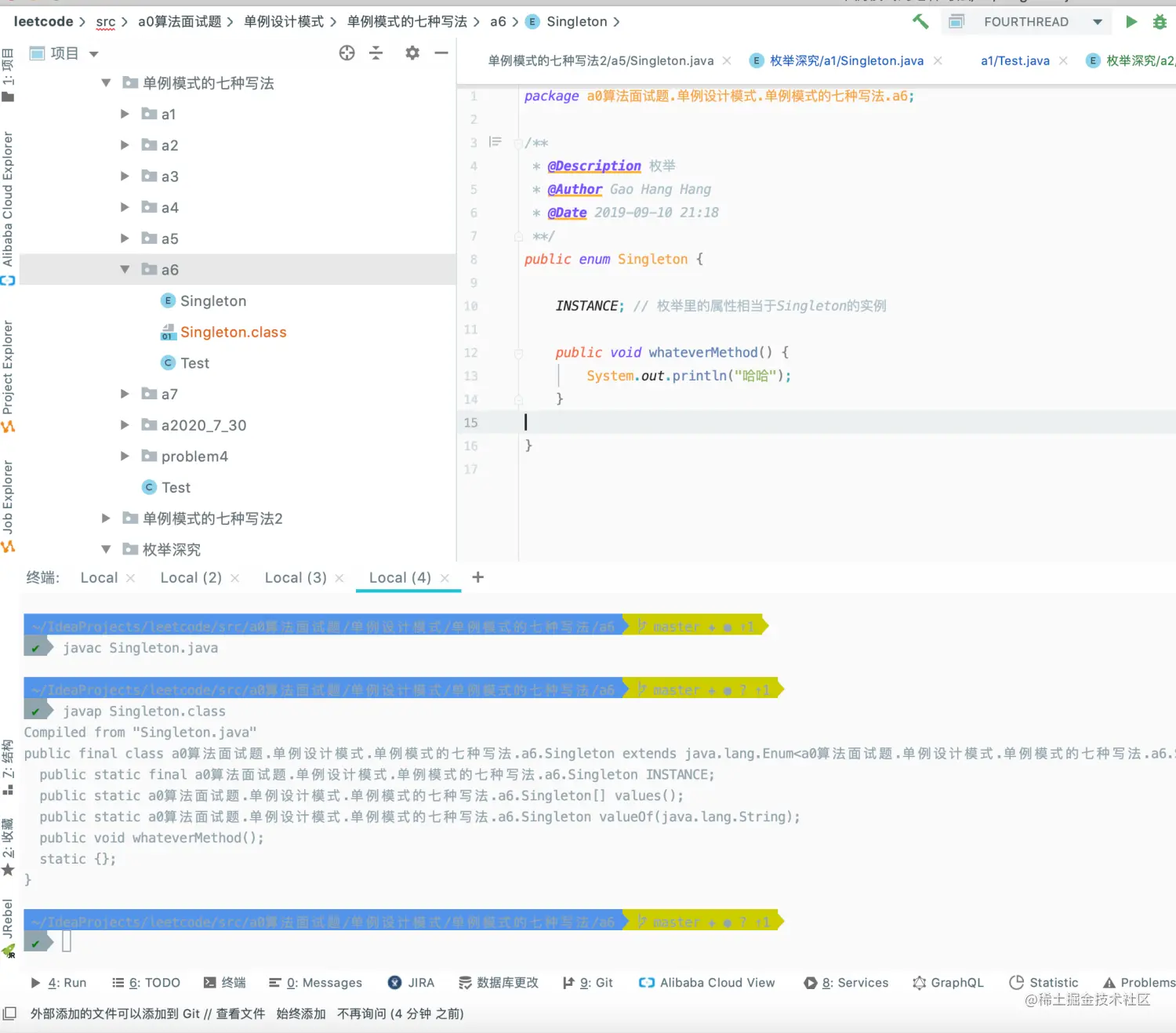The image size is (1176, 1033).
Task: Close the a5/Singleton.java editor tab
Action: click(727, 60)
